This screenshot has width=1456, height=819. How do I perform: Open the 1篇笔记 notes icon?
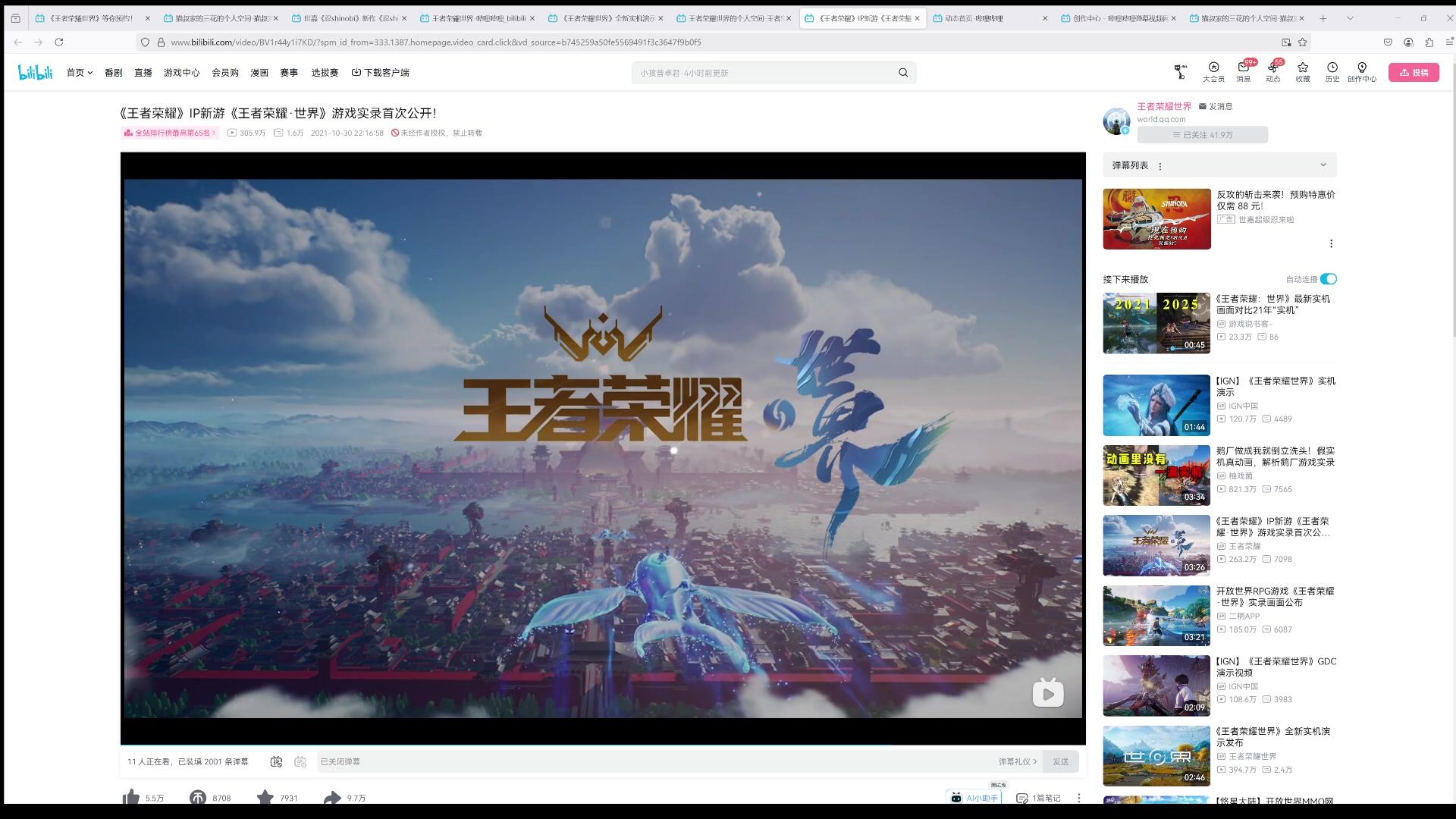[x=1038, y=798]
